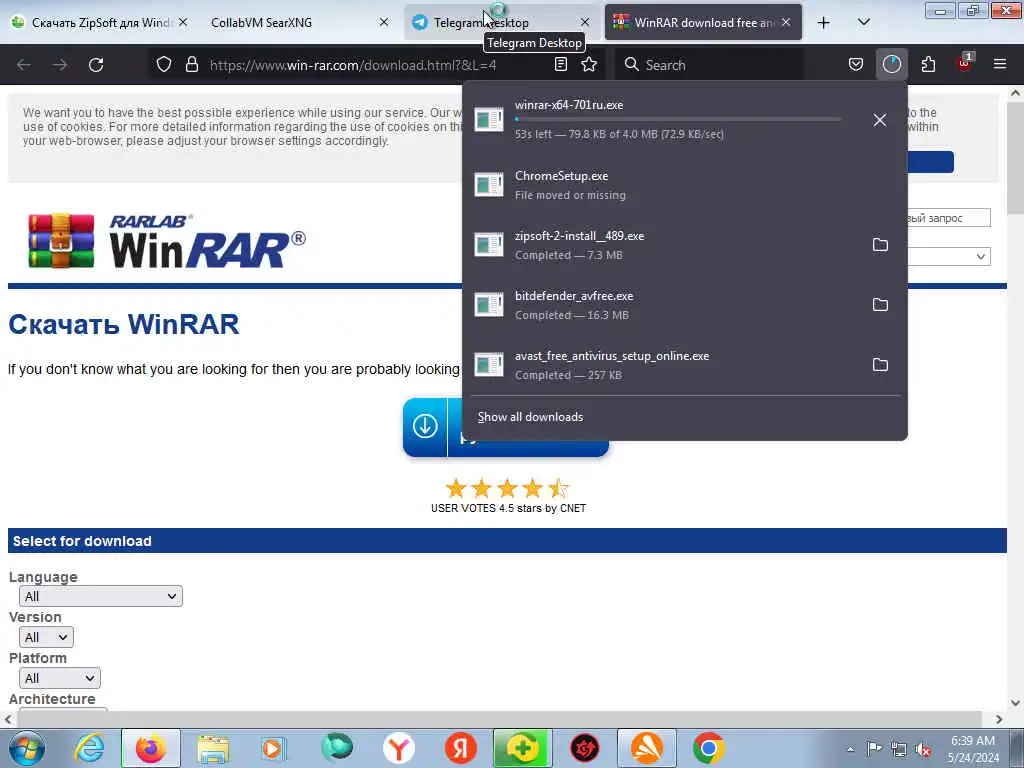Close the ZipSoft tab
Screen dimensions: 1024x768
coord(184,22)
